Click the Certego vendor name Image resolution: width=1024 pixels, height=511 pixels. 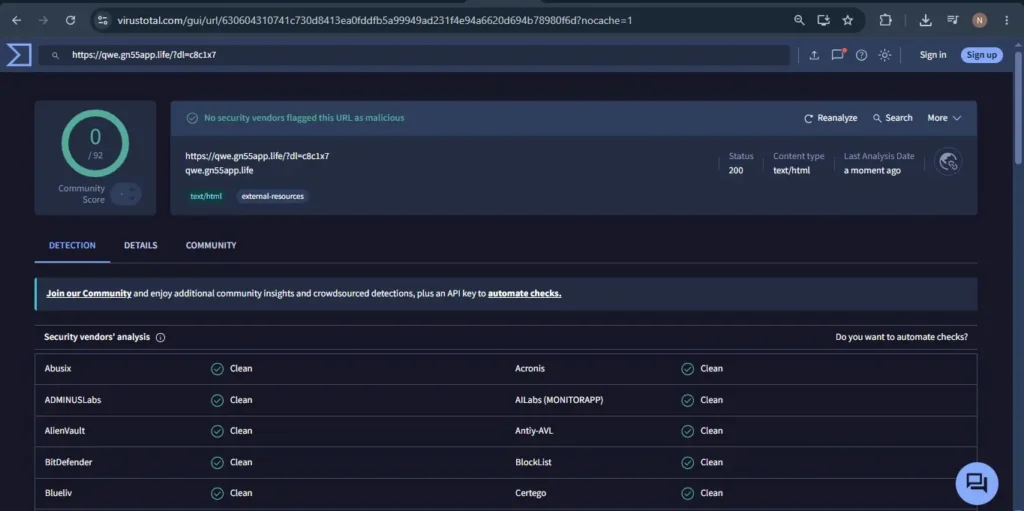530,493
